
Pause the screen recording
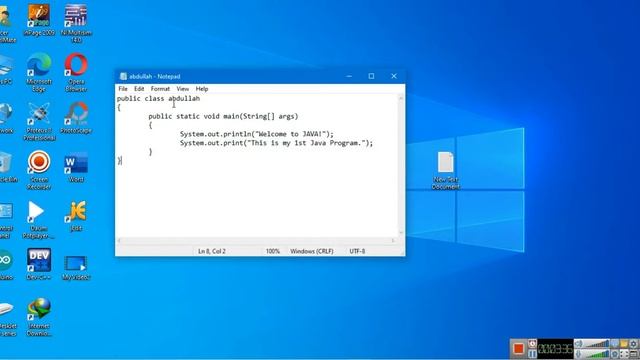(532, 353)
